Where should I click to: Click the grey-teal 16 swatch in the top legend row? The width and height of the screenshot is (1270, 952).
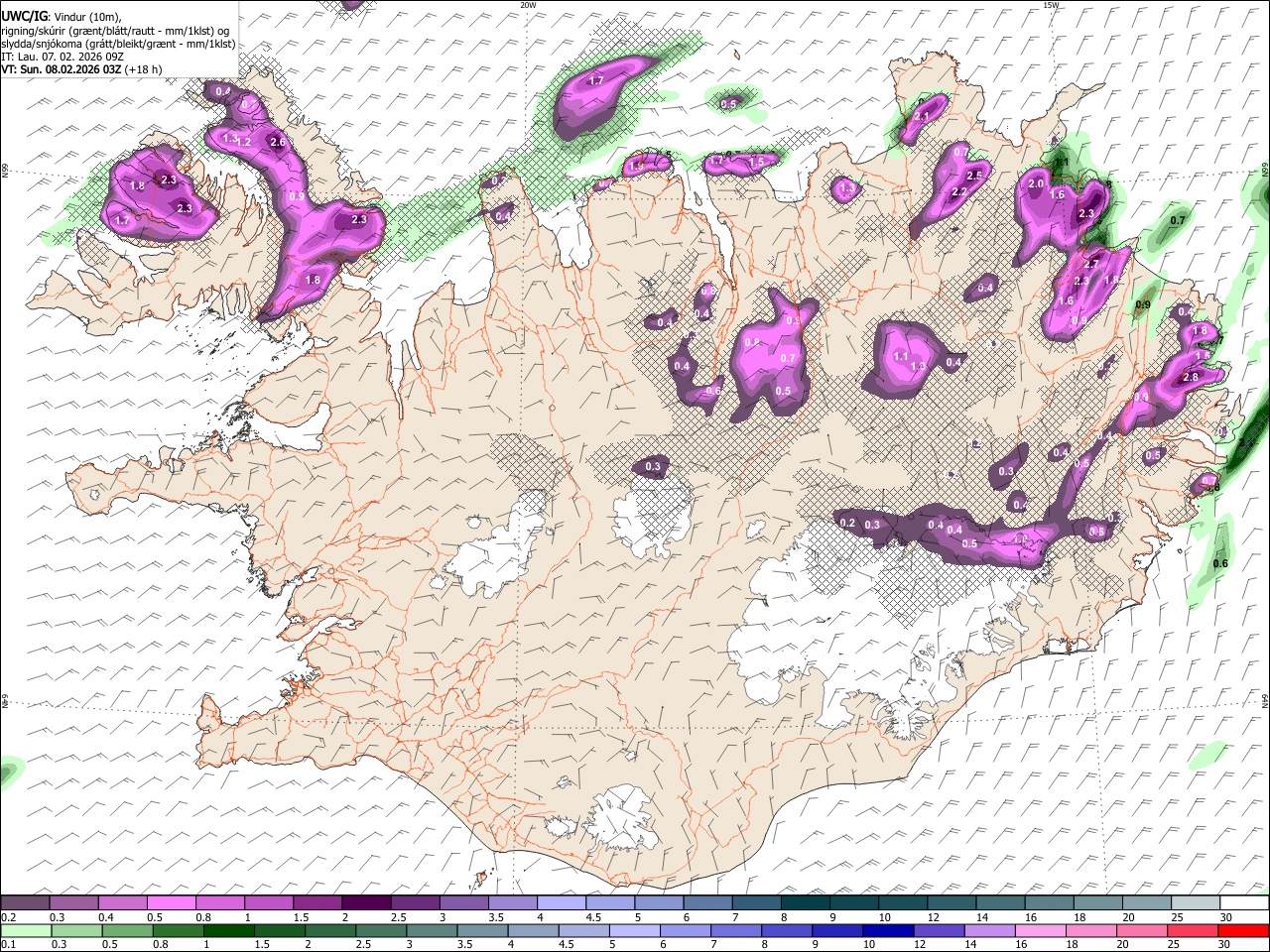click(1050, 903)
